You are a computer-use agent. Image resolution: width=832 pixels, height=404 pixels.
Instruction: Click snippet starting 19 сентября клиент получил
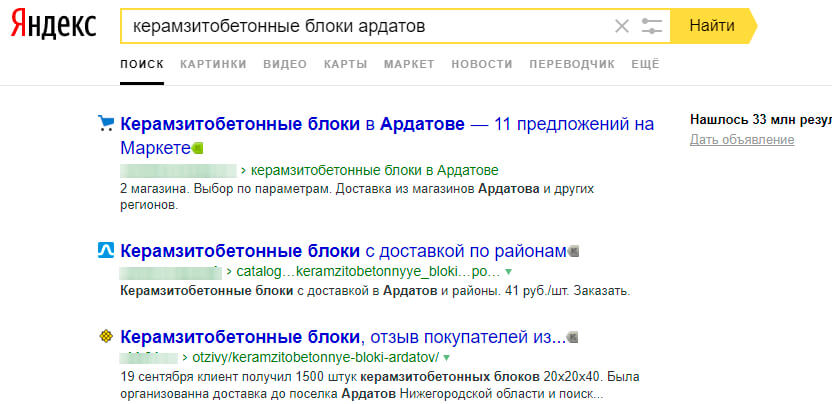380,386
